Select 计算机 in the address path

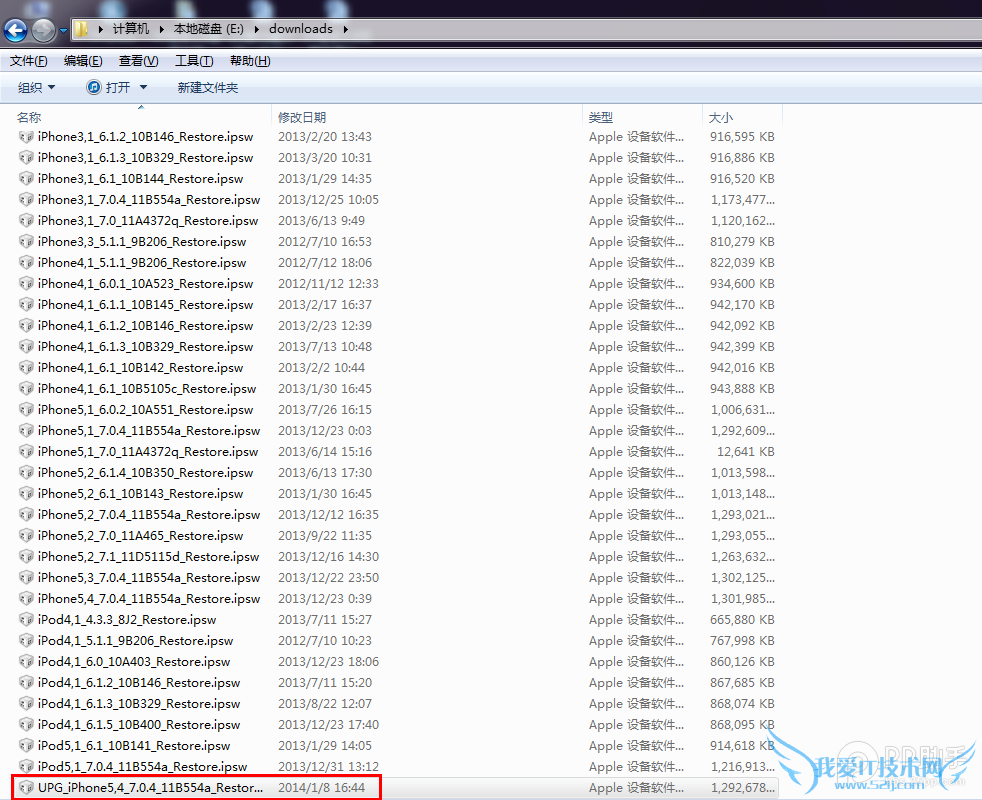[131, 29]
